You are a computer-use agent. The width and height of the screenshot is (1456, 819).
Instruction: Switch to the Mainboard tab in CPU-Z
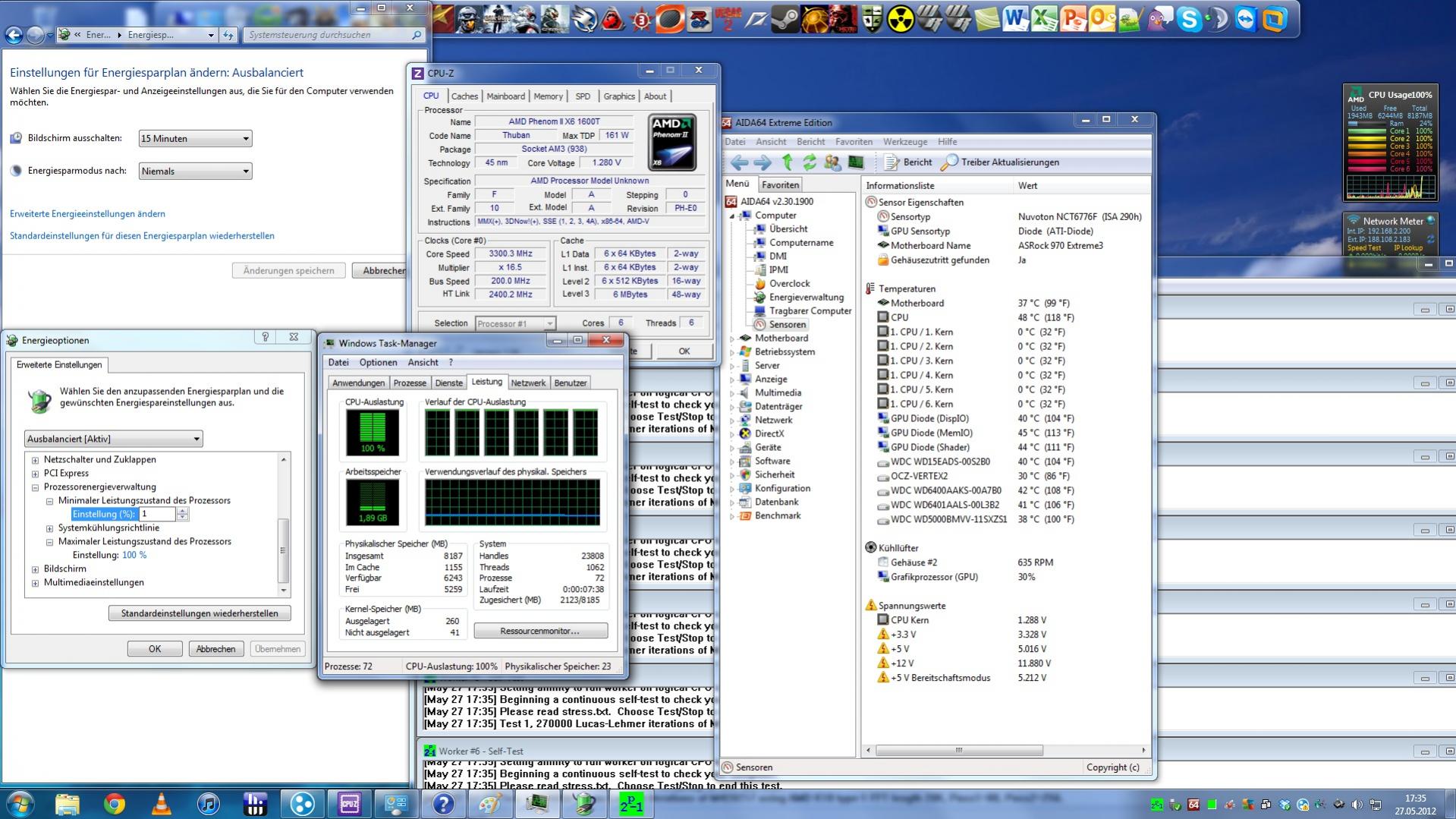click(505, 96)
